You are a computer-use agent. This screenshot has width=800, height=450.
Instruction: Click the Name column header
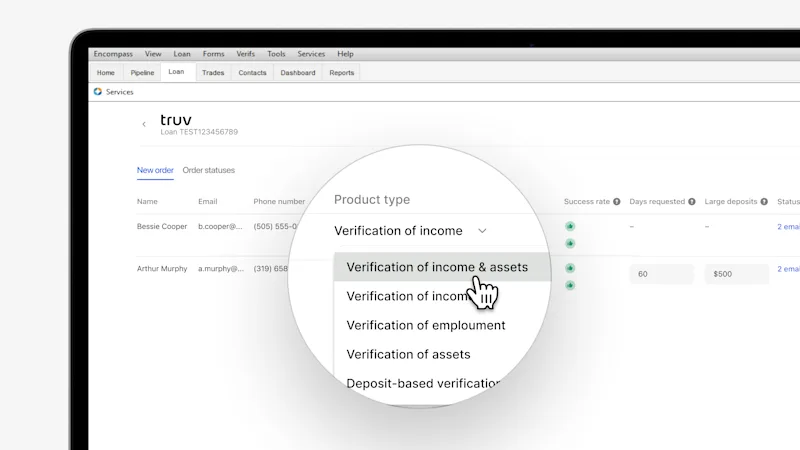click(147, 202)
